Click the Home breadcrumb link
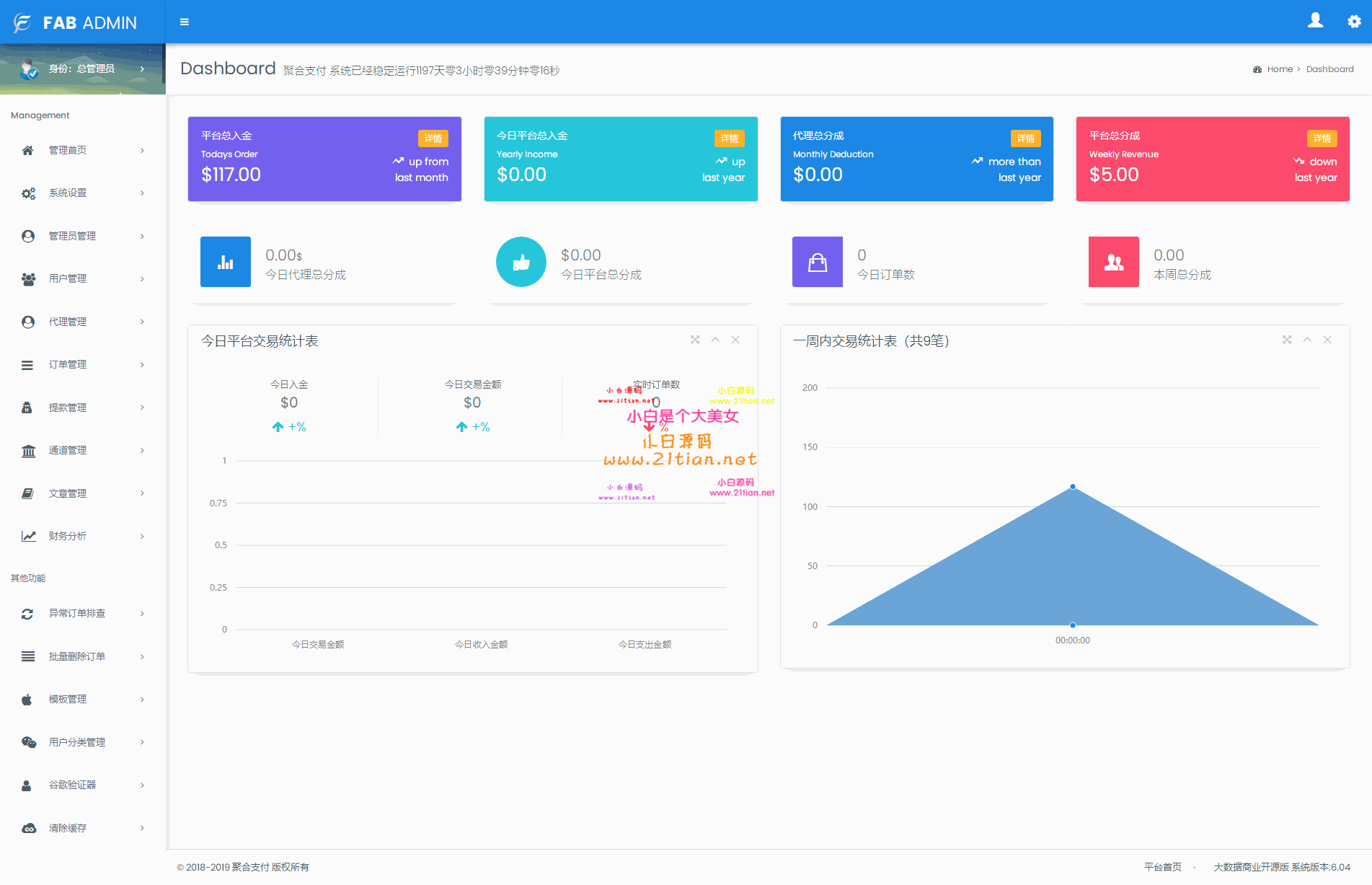The image size is (1372, 885). click(1280, 69)
